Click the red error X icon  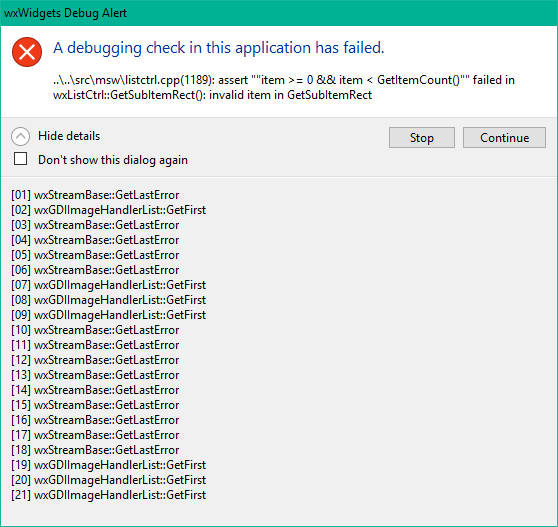point(27,52)
